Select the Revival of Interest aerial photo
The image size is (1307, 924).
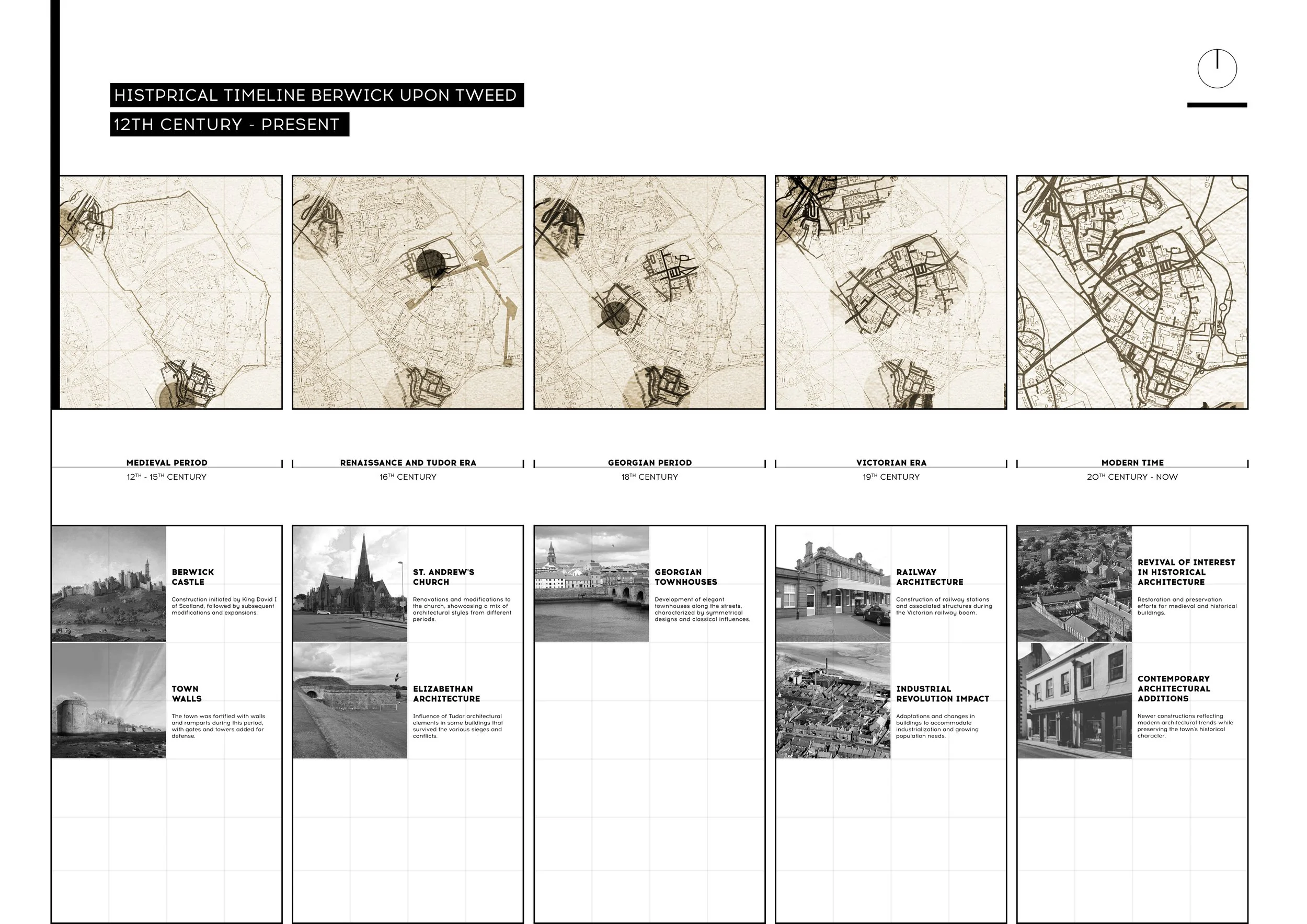tap(1074, 584)
